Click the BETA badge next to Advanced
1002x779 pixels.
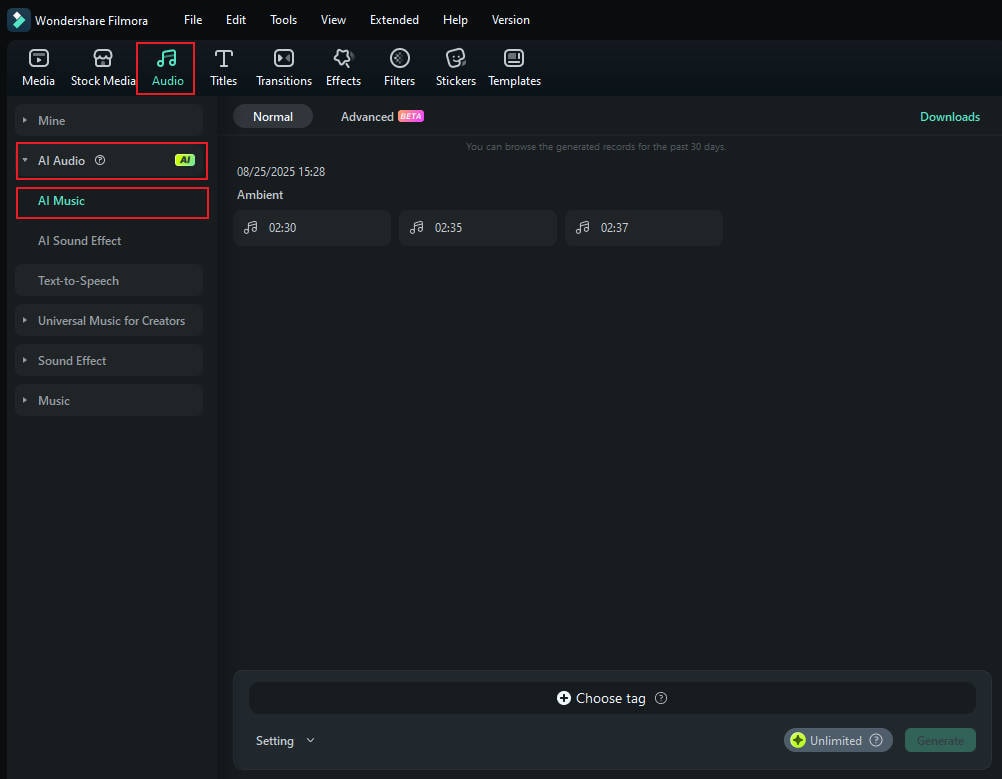[x=411, y=116]
